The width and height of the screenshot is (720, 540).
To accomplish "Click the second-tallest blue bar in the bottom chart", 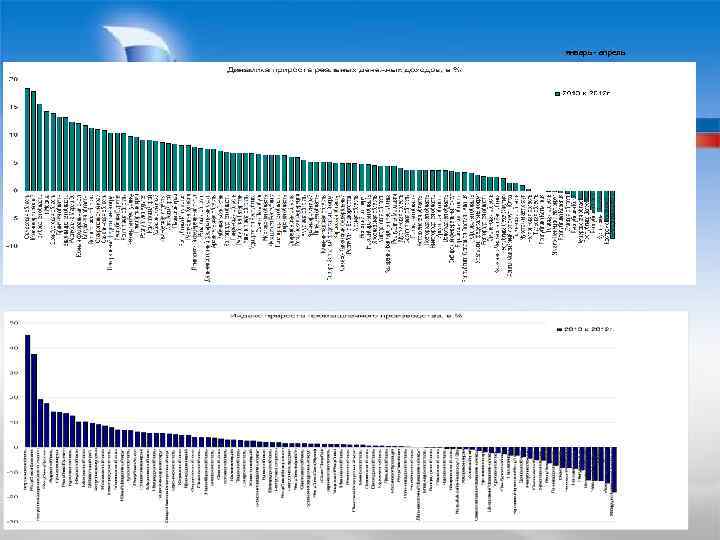I will (34, 400).
